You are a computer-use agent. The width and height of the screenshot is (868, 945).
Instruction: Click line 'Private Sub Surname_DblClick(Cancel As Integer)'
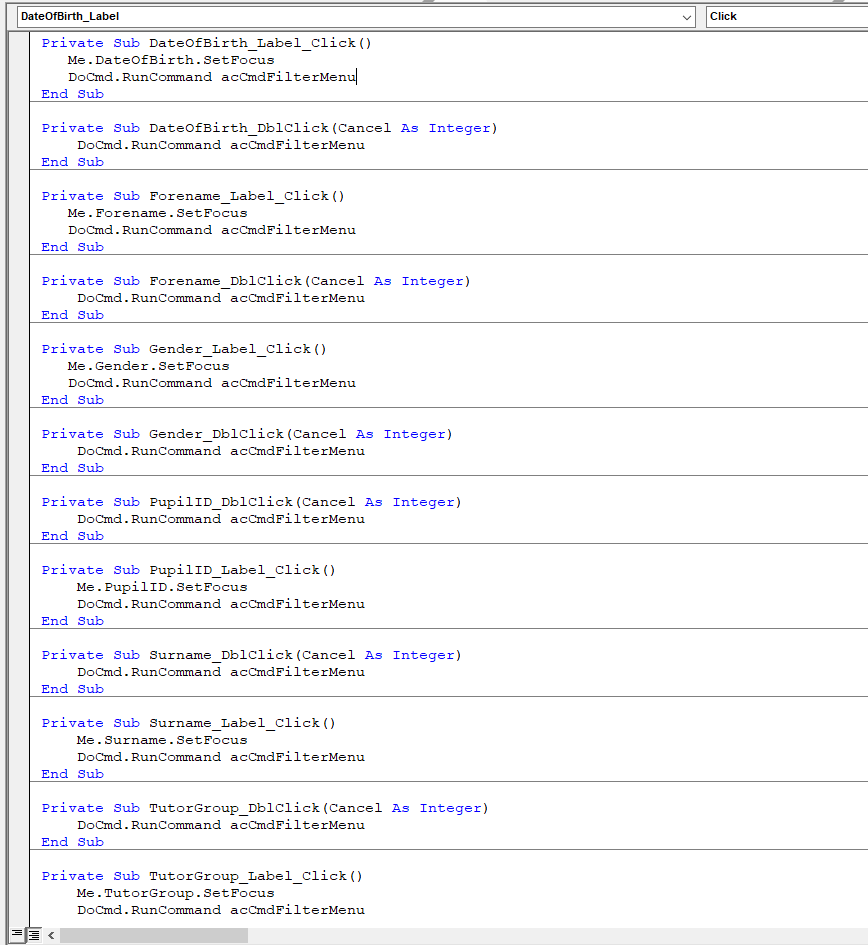click(x=251, y=656)
